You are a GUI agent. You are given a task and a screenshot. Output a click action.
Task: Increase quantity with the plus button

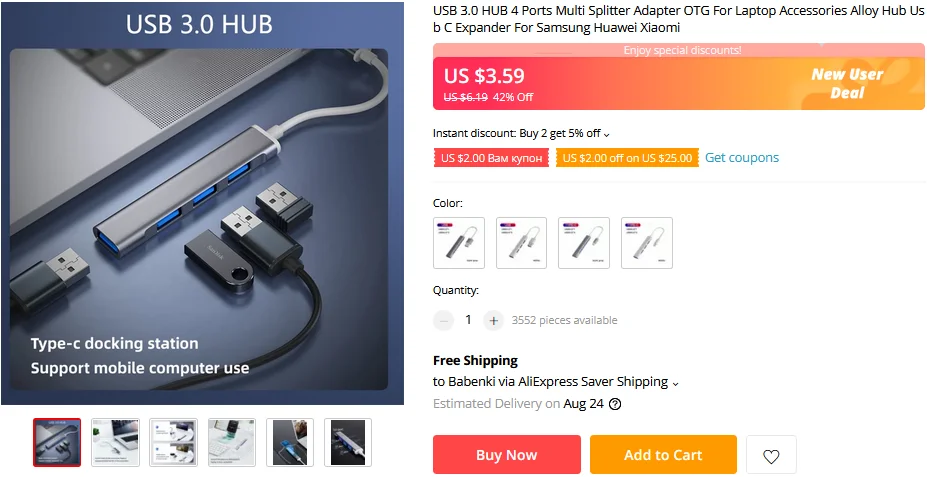click(494, 320)
